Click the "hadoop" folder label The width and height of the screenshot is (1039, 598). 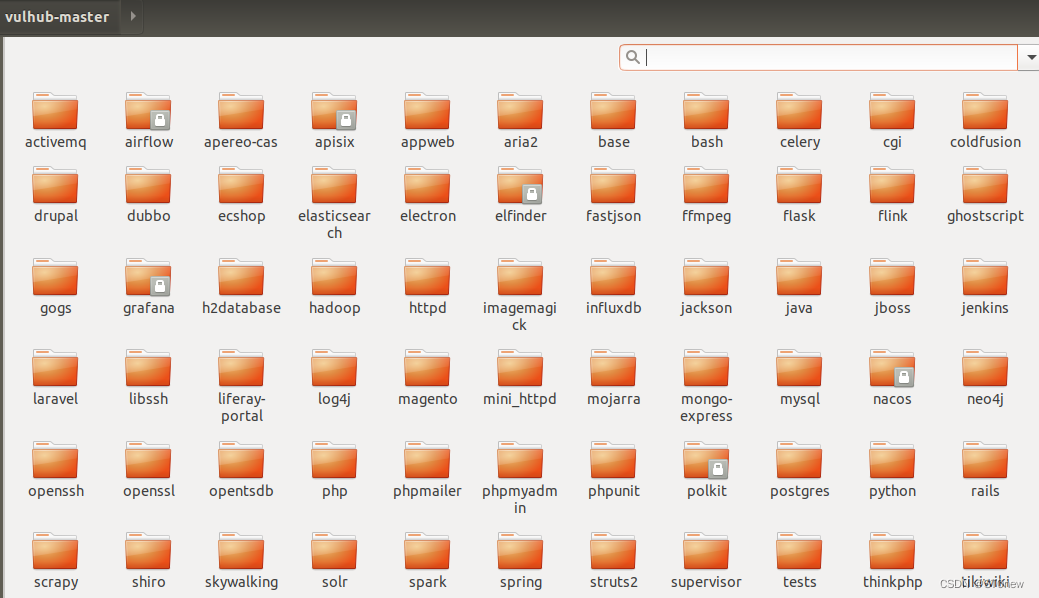pos(335,308)
